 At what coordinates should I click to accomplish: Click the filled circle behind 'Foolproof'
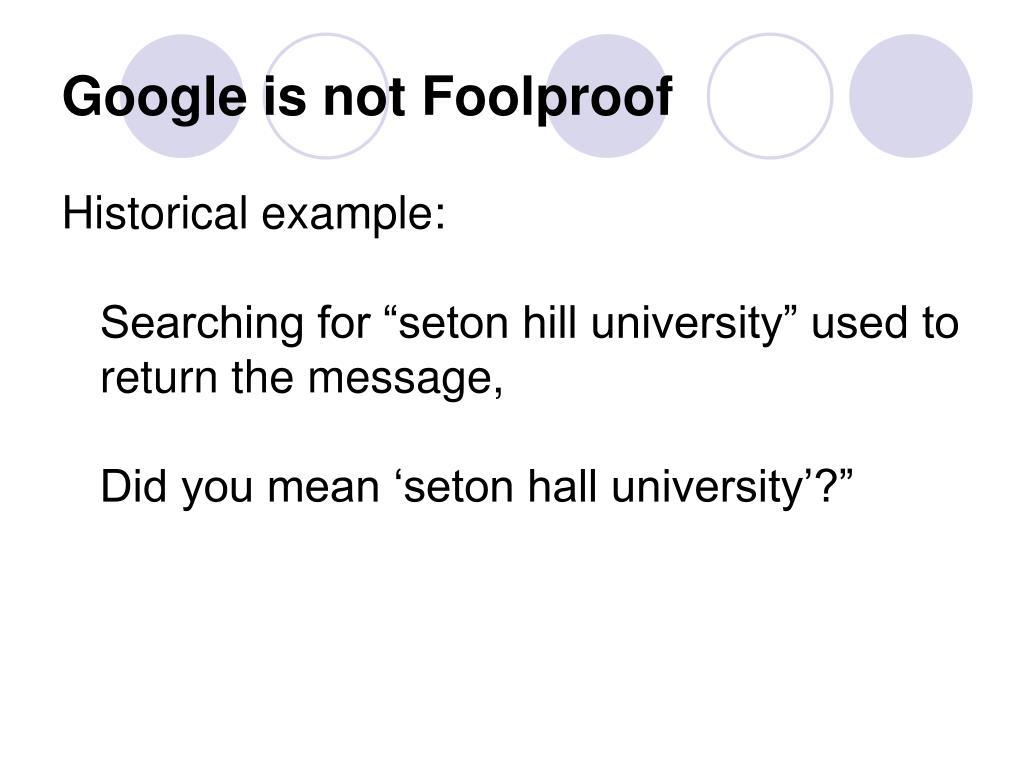click(x=607, y=96)
